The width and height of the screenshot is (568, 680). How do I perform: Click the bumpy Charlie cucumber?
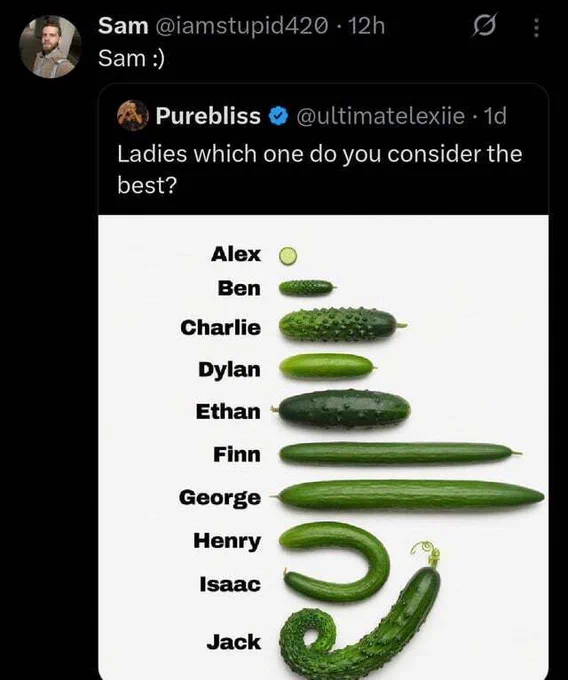tap(343, 324)
